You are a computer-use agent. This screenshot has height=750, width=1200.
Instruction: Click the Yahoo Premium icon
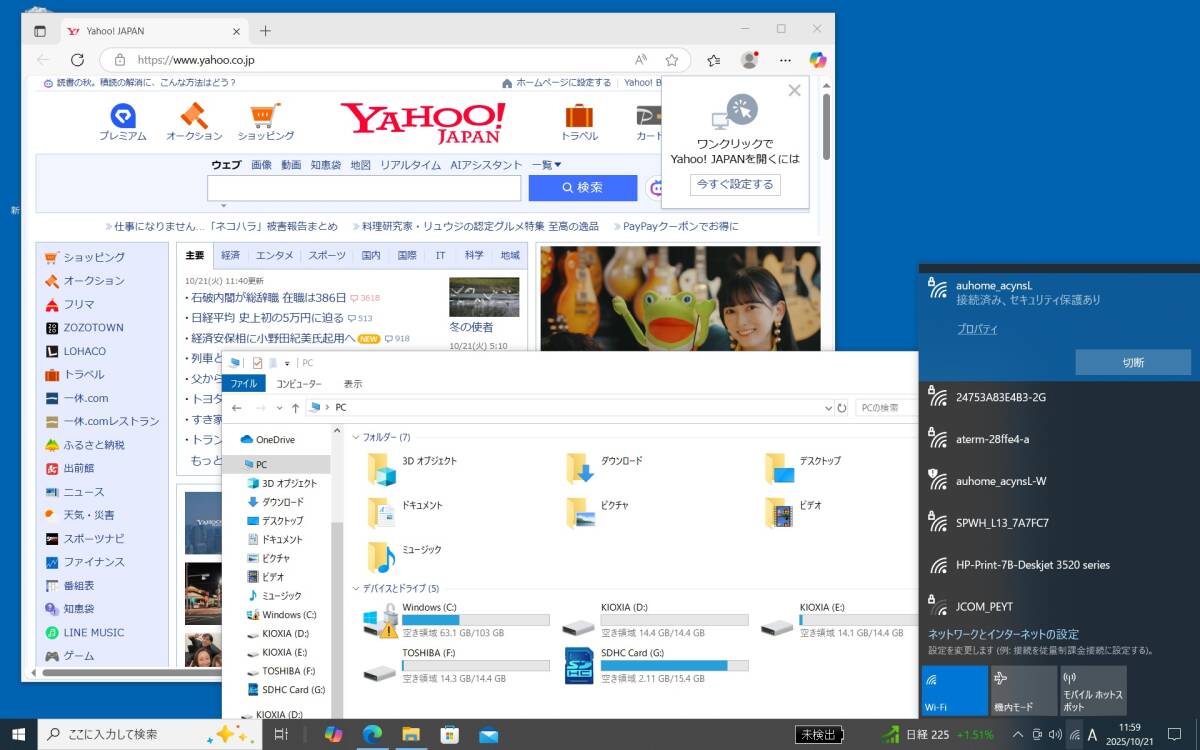[x=123, y=115]
